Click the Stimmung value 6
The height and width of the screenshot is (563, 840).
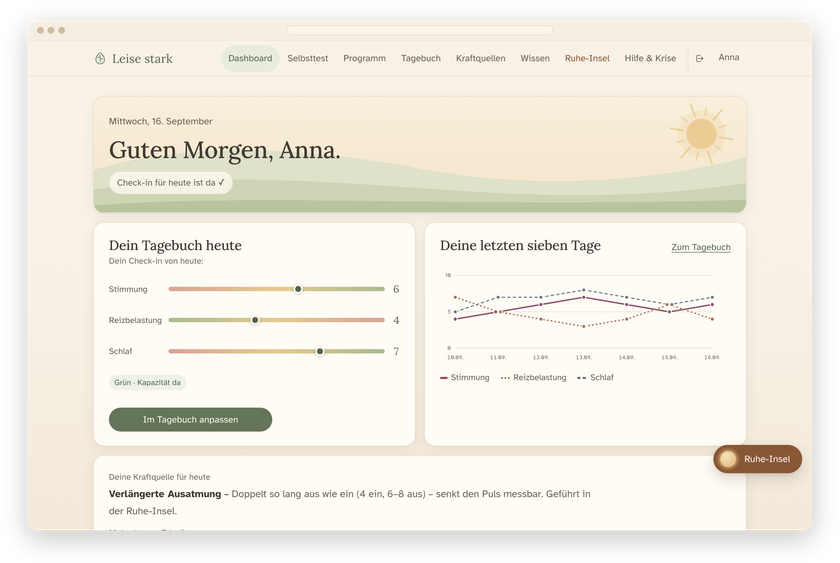pos(396,289)
